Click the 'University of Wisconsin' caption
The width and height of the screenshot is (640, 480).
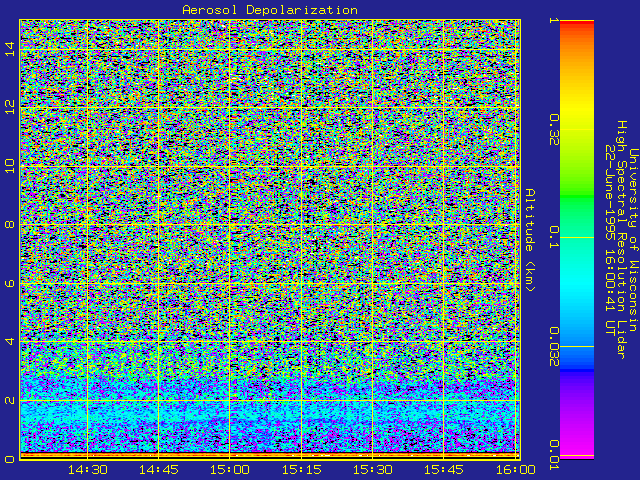pos(633,240)
